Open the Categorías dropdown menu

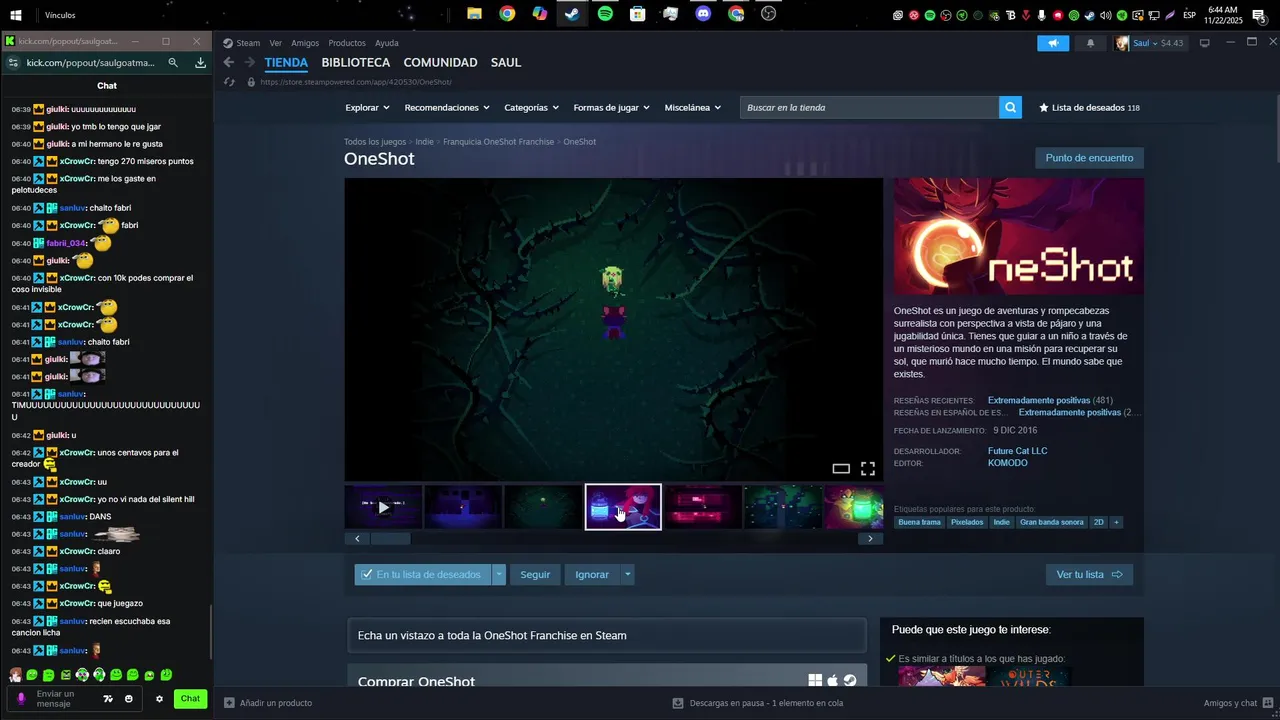click(x=531, y=107)
